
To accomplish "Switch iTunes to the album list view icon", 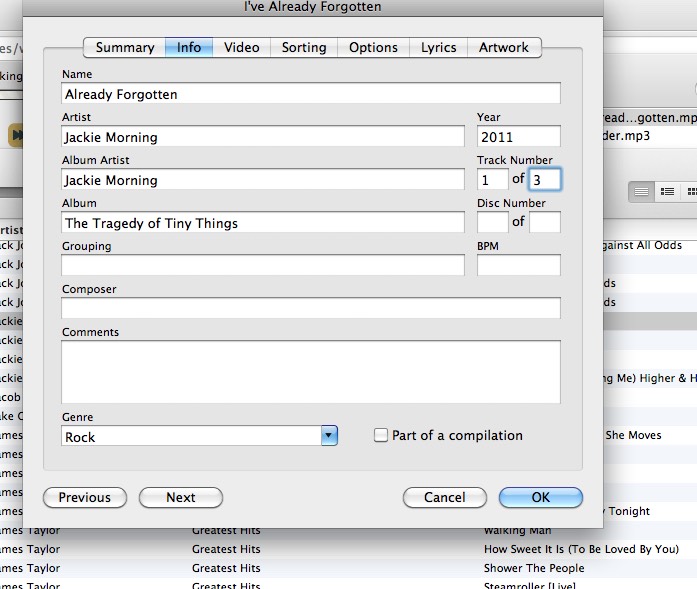I will [x=667, y=192].
